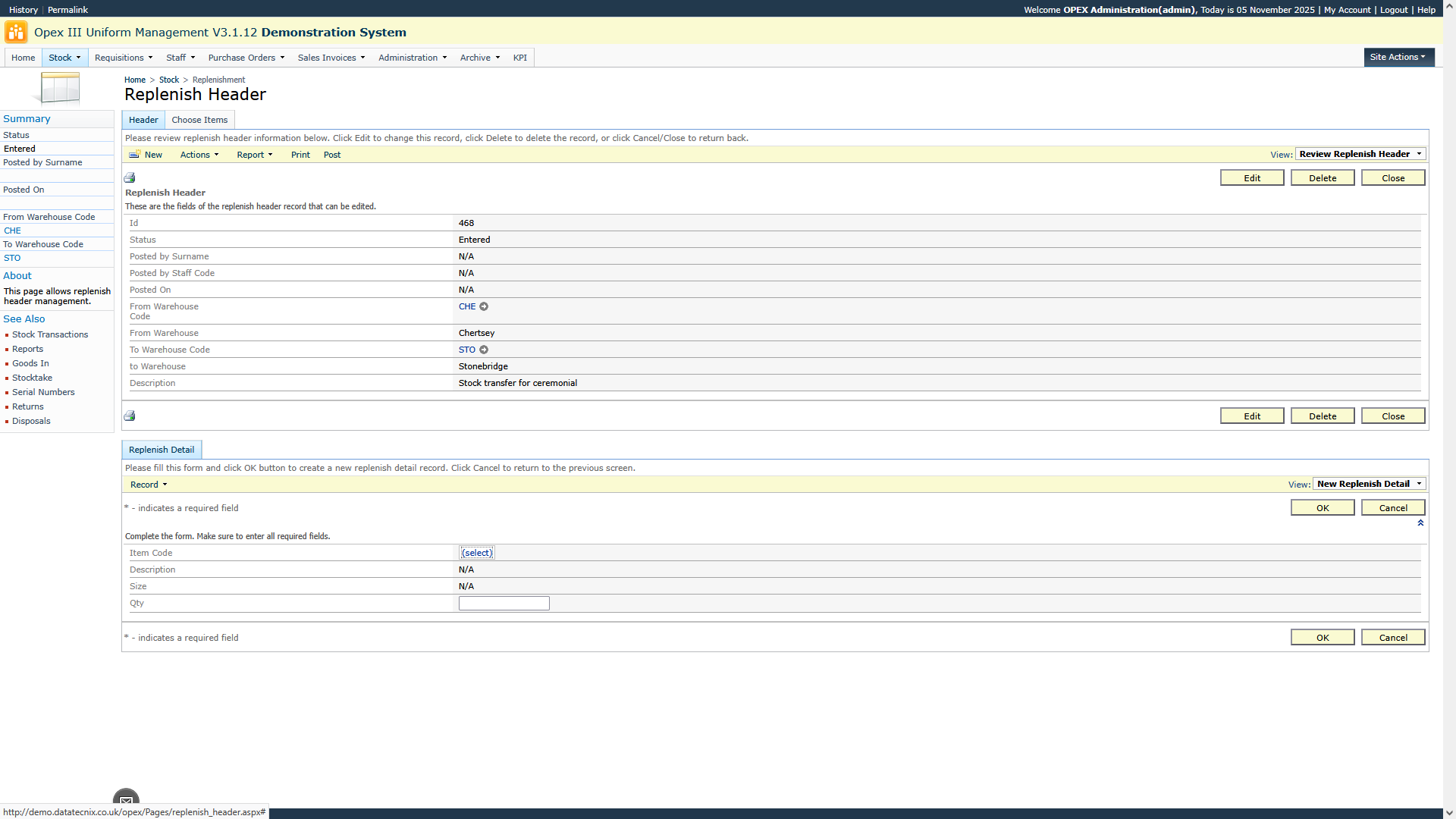Image resolution: width=1456 pixels, height=819 pixels.
Task: Open the New Replenish Detail view dropdown
Action: tap(1369, 484)
